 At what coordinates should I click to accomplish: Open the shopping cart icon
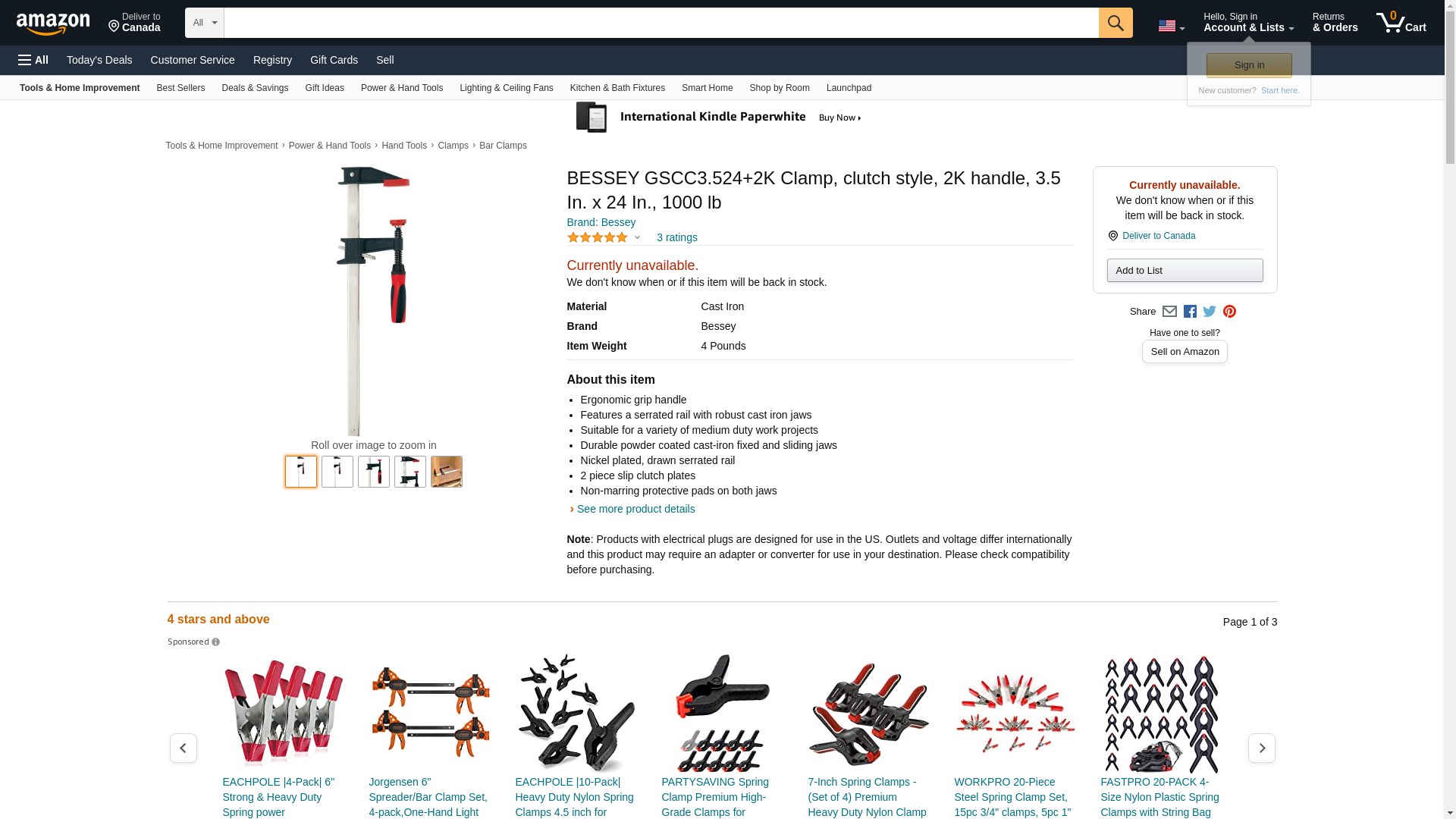(1401, 23)
